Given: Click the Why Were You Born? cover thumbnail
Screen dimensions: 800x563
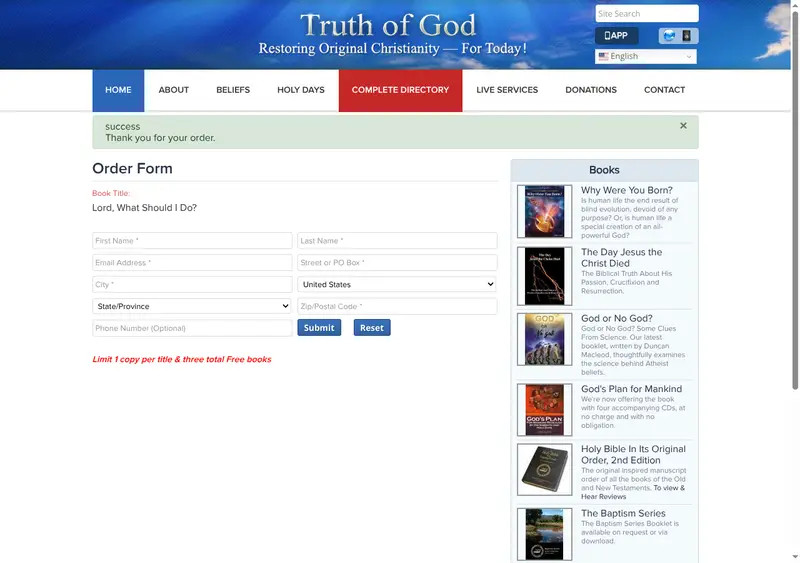Looking at the screenshot, I should click(544, 211).
